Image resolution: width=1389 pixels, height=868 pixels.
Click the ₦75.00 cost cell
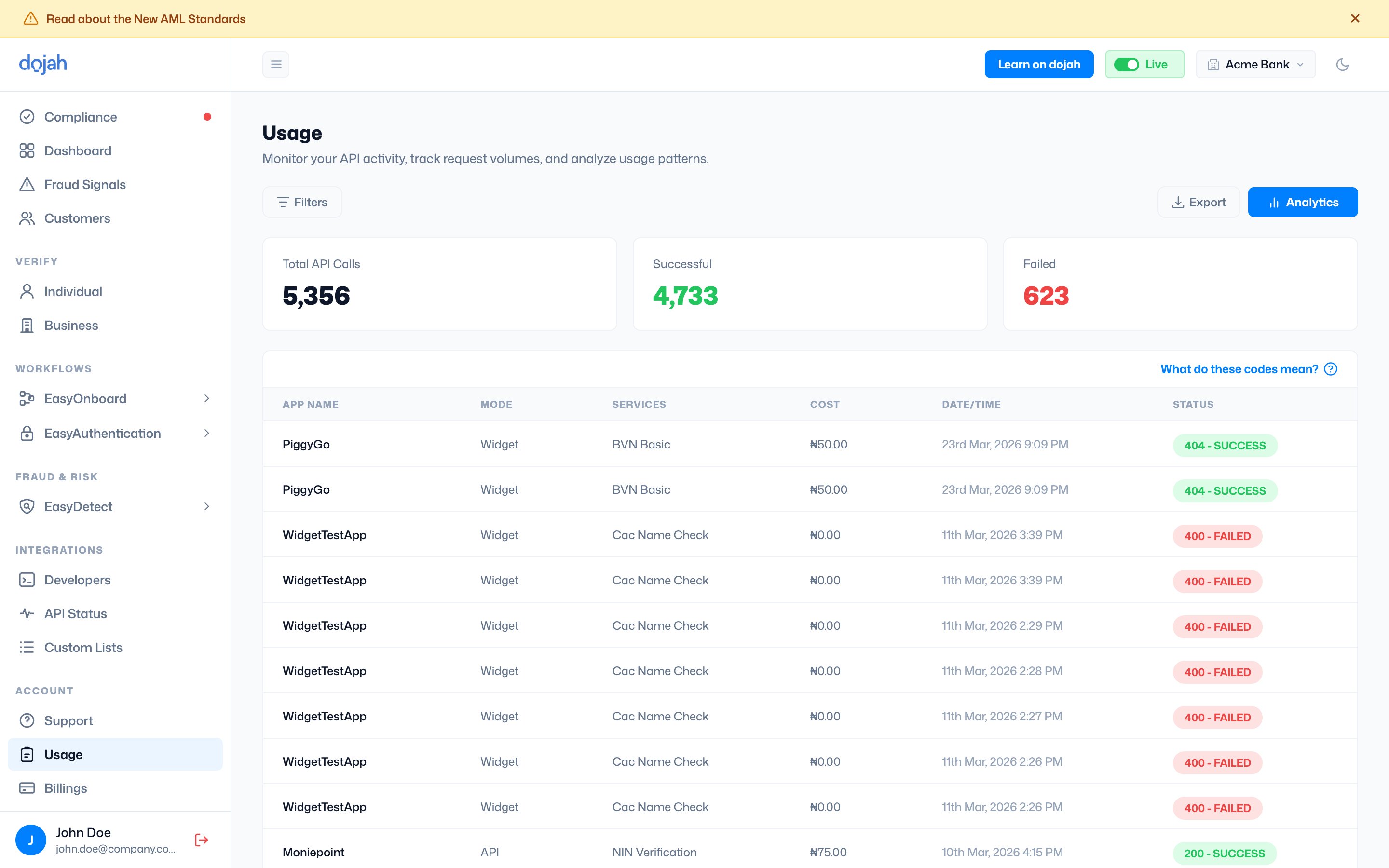pos(828,853)
